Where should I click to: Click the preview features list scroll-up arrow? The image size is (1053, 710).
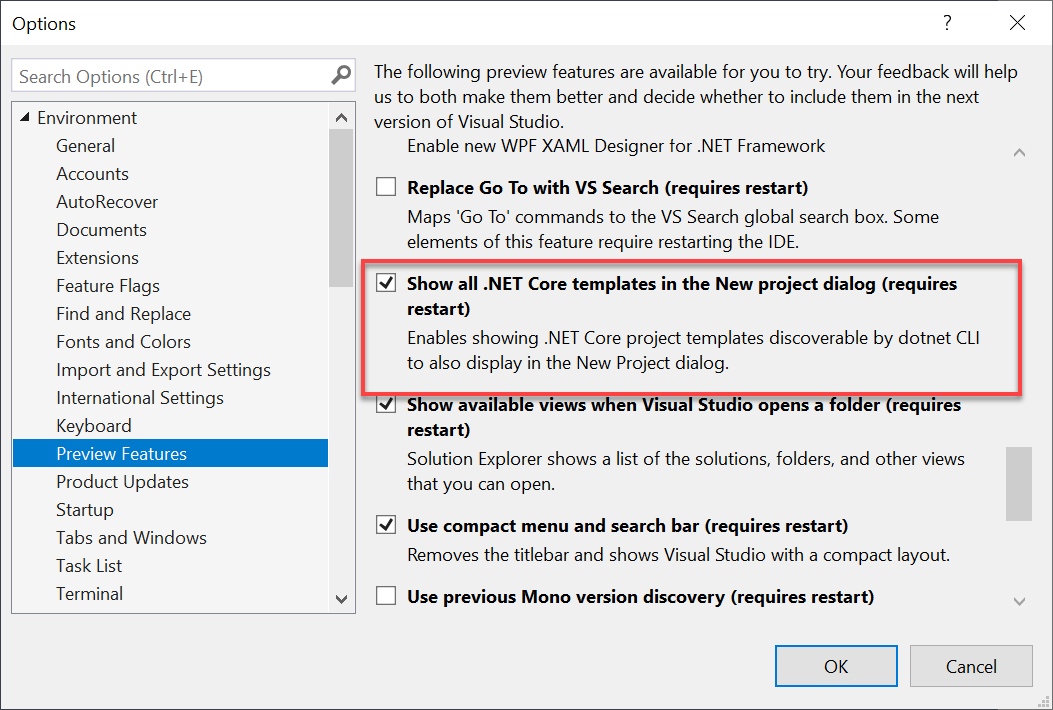coord(1019,153)
